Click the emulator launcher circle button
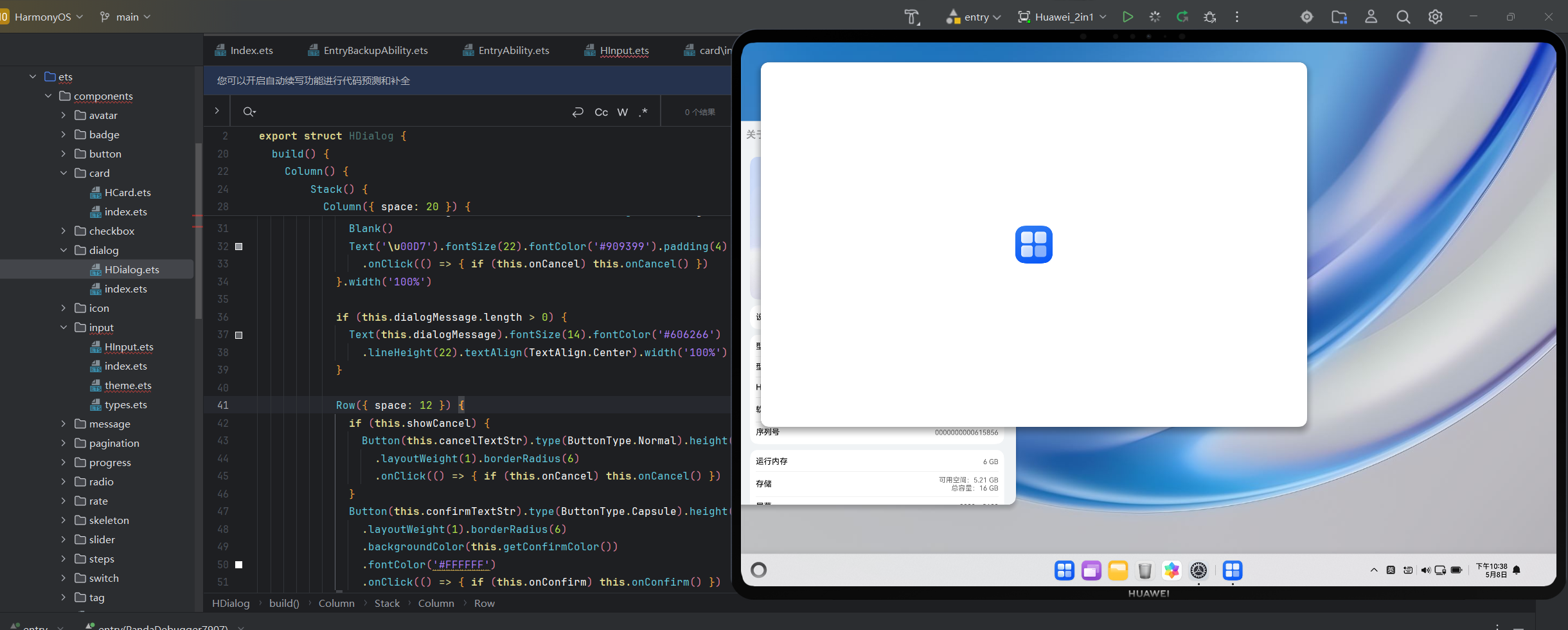The image size is (1568, 630). [x=759, y=570]
